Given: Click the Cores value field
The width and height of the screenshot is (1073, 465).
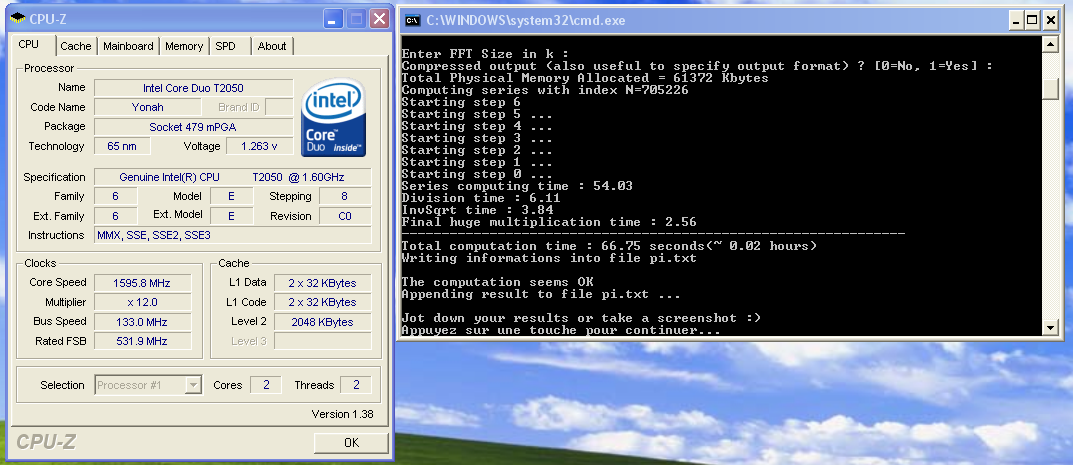Looking at the screenshot, I should pyautogui.click(x=266, y=385).
